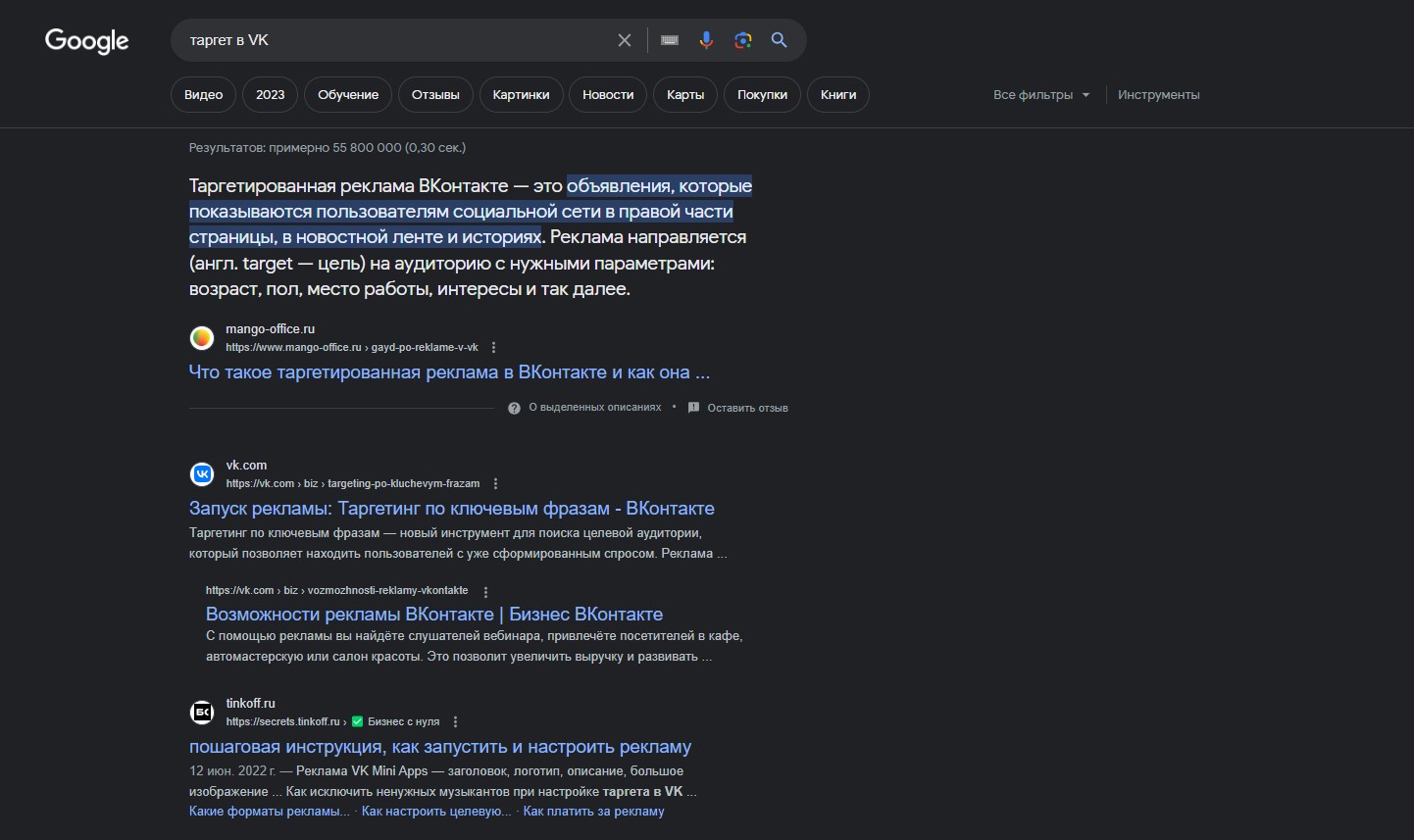
Task: Open search by image (Lens) icon
Action: coord(743,40)
